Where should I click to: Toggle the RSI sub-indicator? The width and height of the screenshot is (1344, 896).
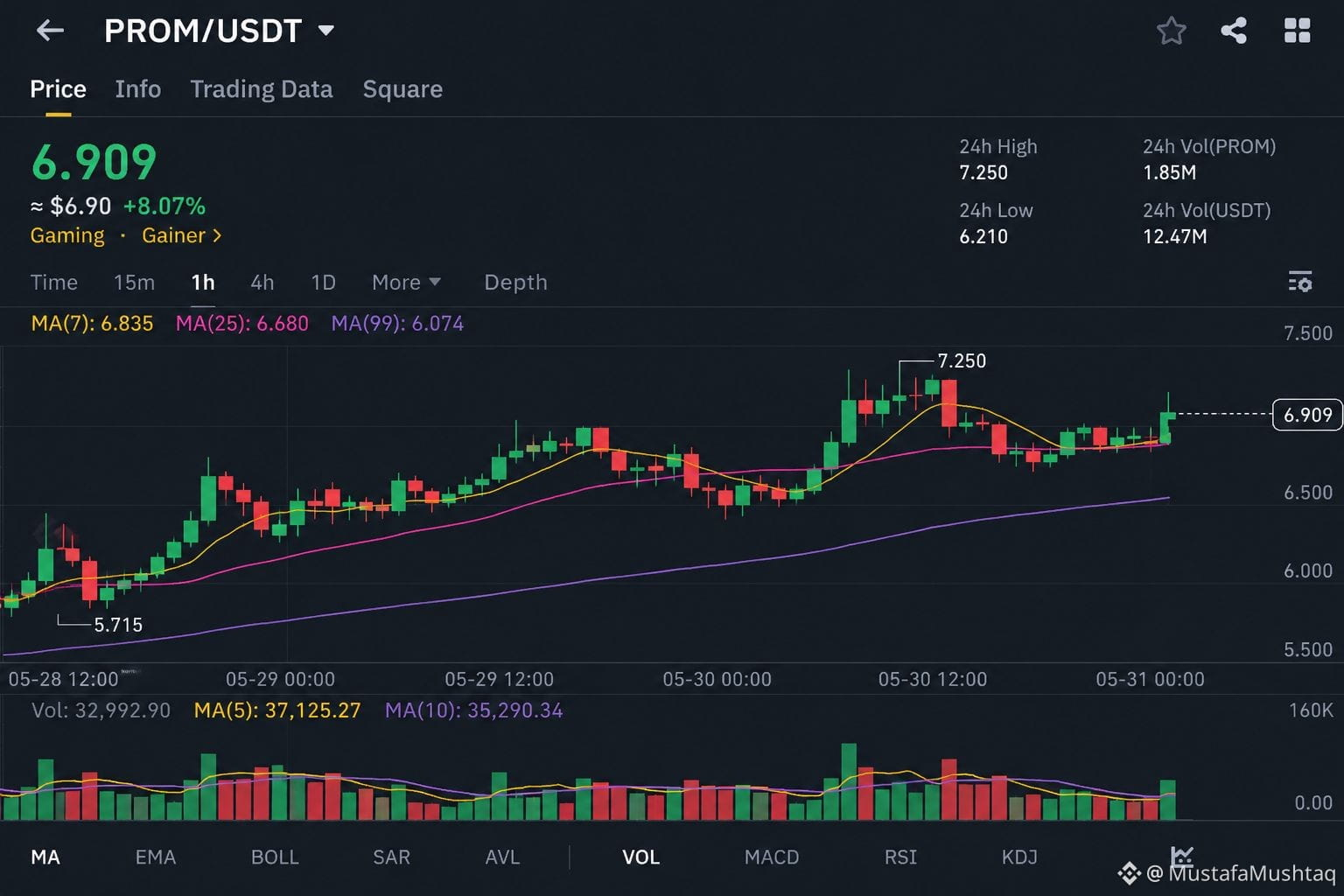900,857
